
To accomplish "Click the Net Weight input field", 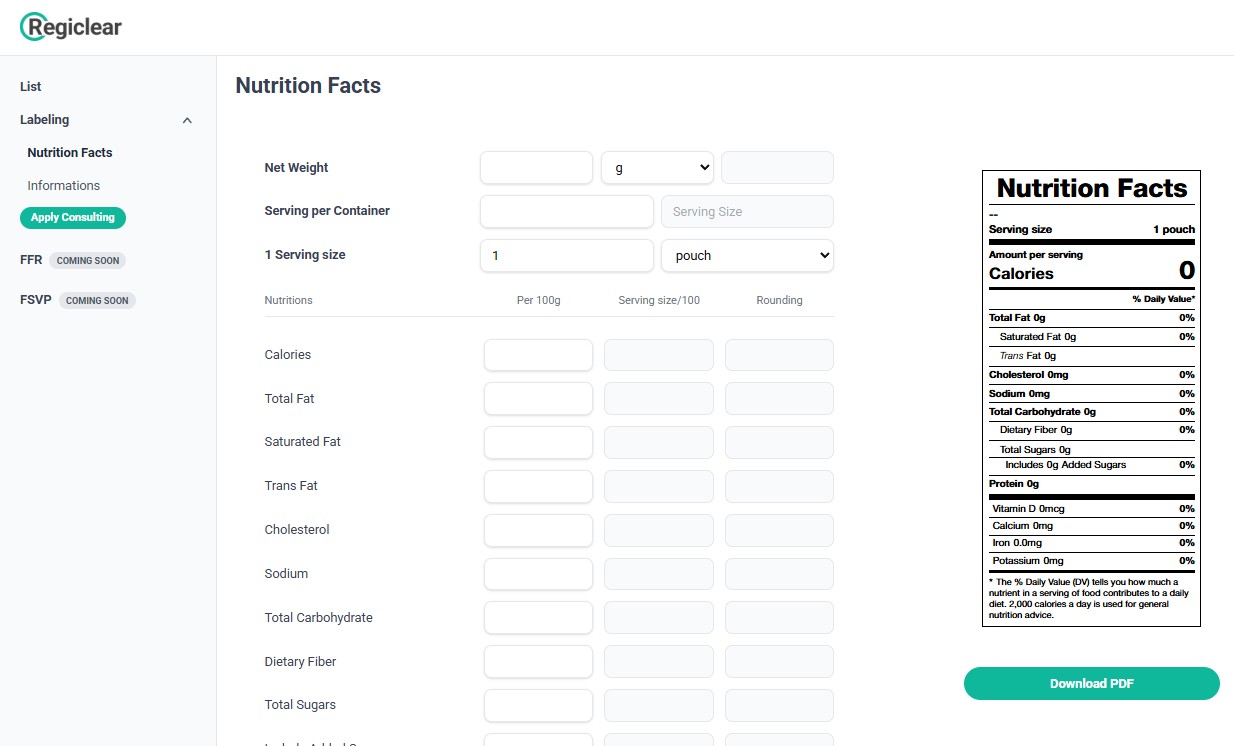I will click(x=536, y=168).
